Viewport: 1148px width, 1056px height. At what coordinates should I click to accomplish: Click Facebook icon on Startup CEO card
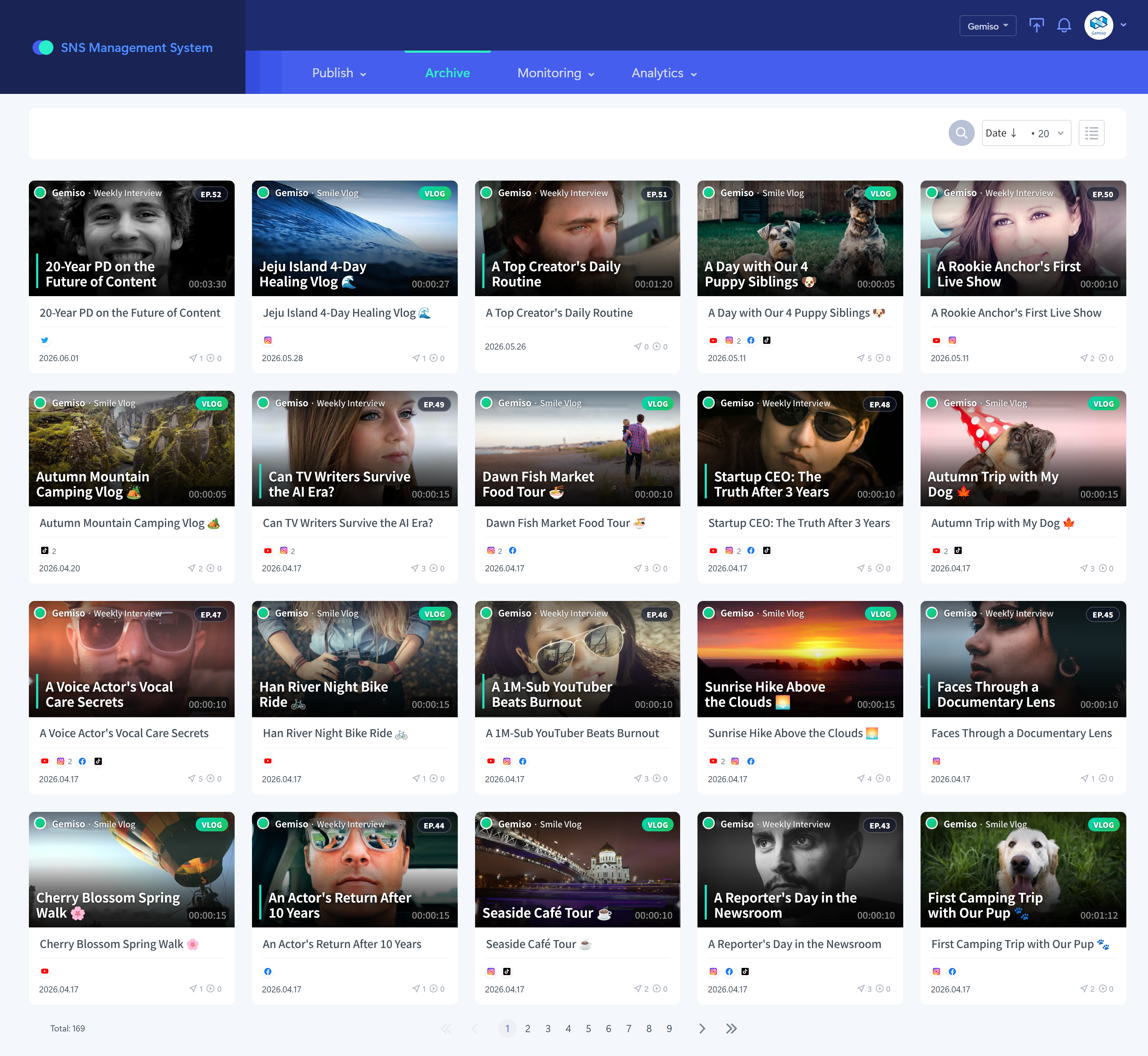[x=751, y=551]
